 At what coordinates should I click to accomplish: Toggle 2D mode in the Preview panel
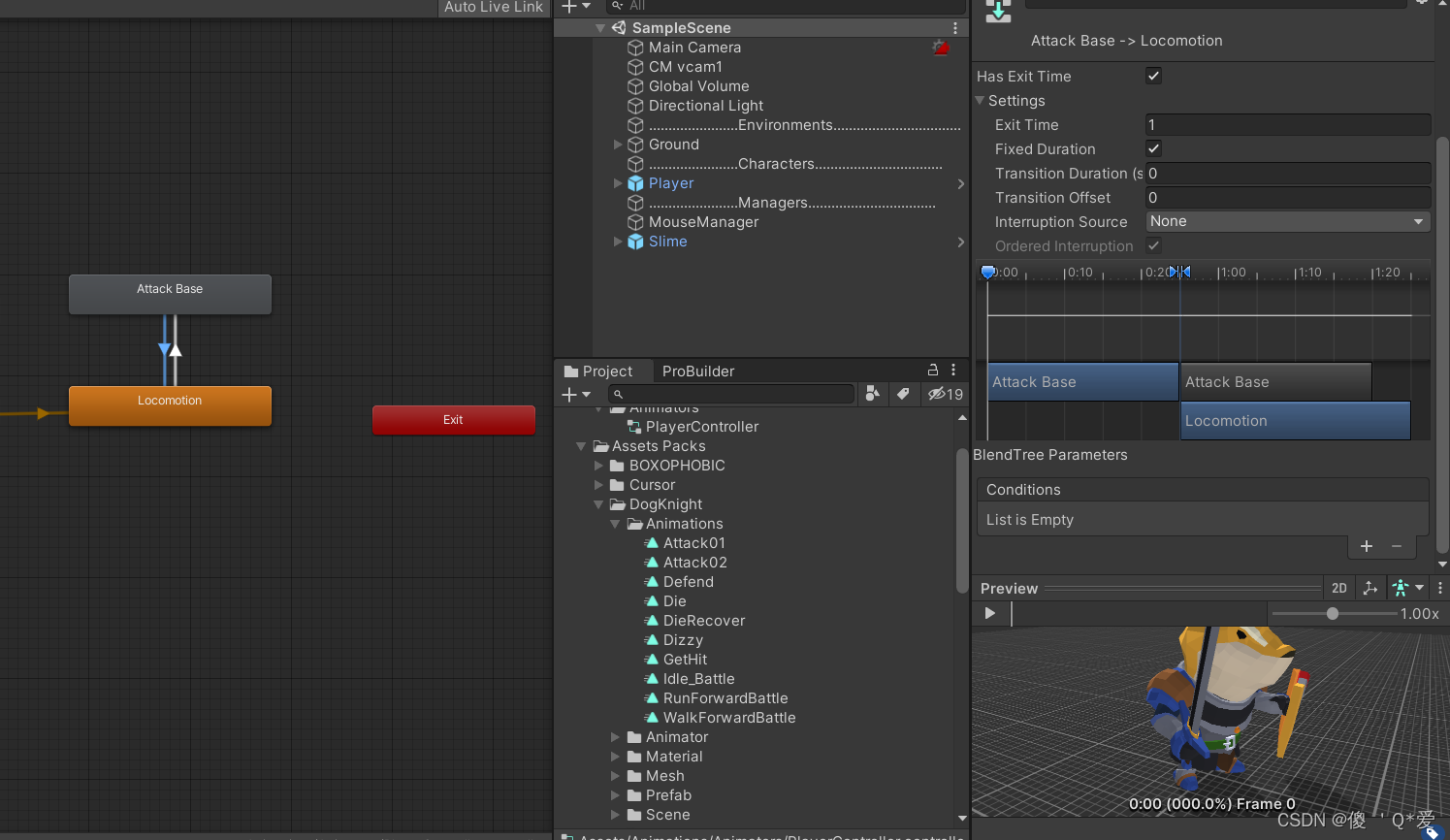point(1339,588)
